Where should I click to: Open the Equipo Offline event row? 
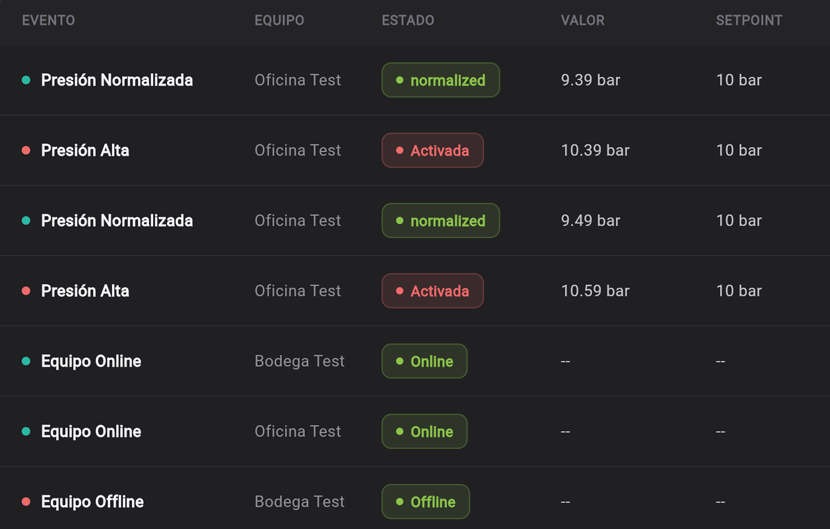(x=415, y=501)
